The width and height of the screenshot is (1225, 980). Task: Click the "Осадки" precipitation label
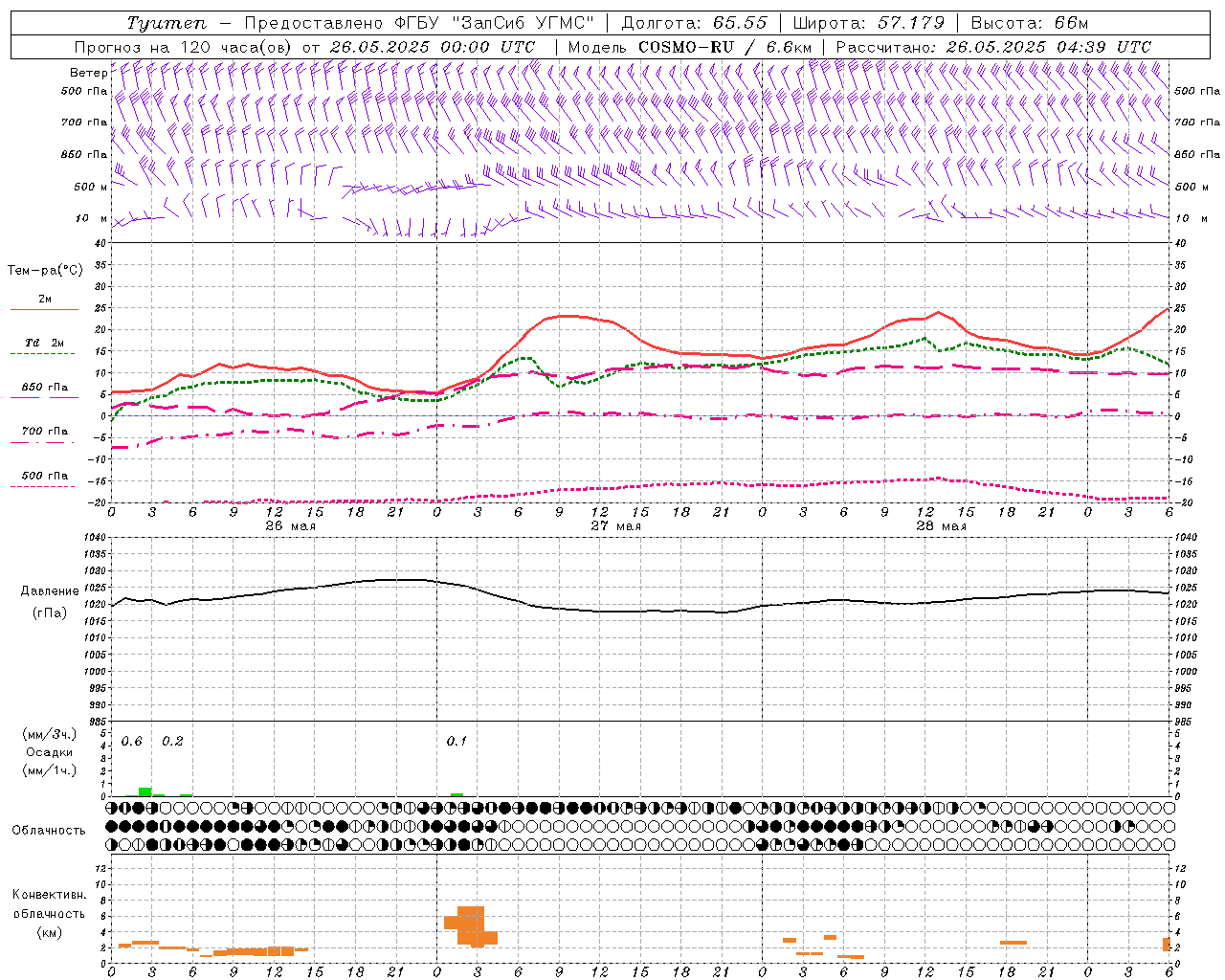coord(50,752)
